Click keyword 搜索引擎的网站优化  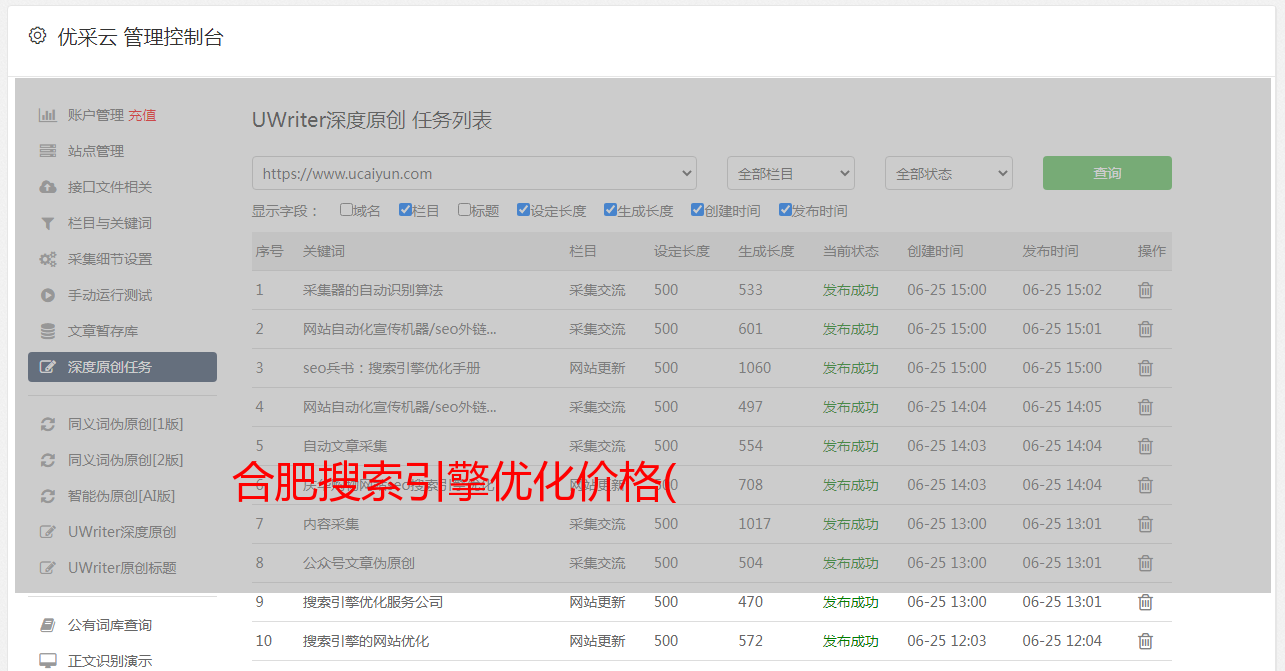366,641
